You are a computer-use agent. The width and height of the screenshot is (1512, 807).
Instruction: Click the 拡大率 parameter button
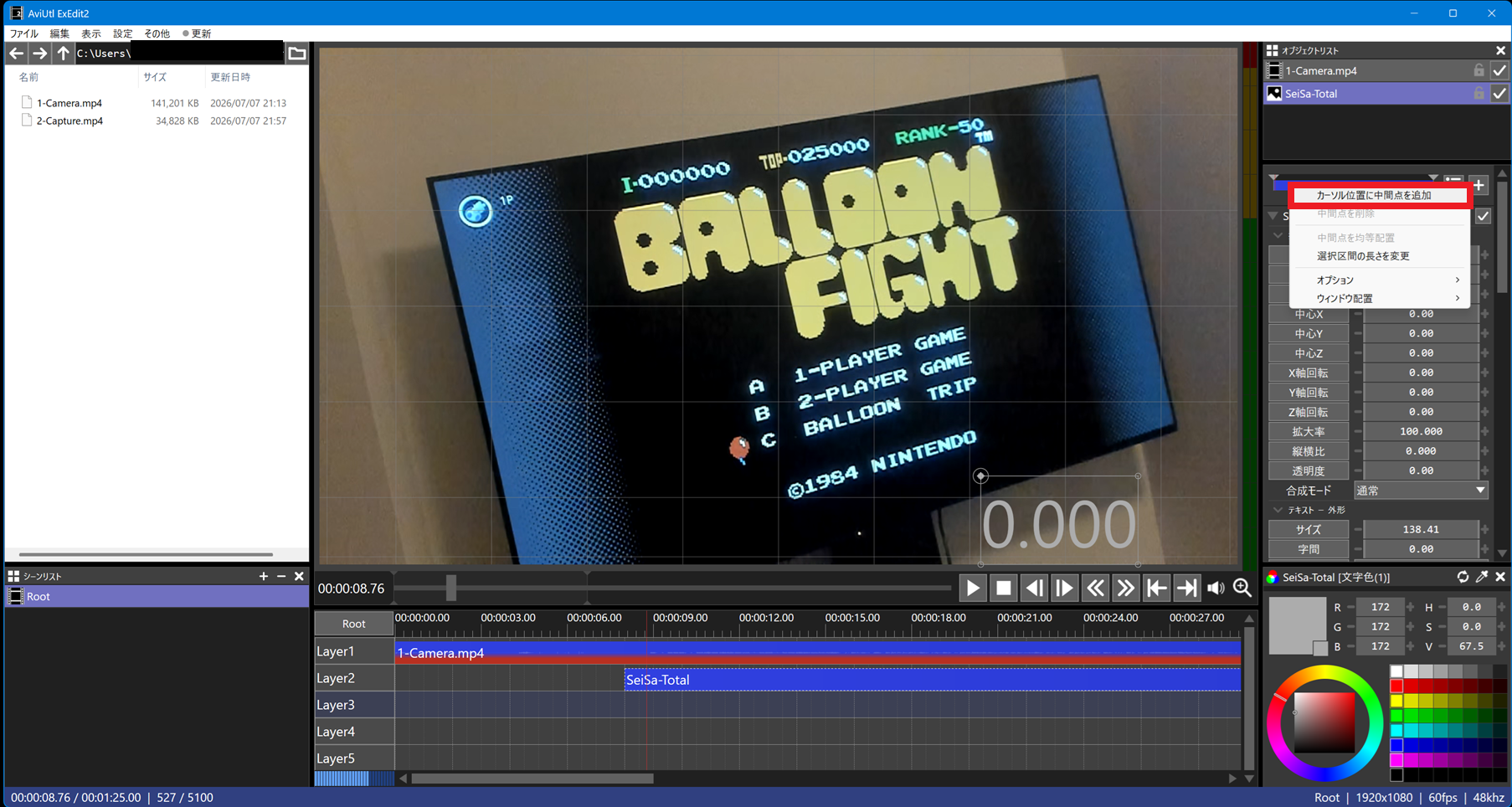coord(1309,432)
